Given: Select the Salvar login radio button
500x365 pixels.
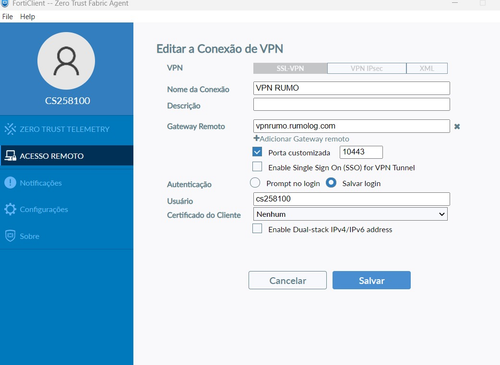Looking at the screenshot, I should [x=331, y=183].
